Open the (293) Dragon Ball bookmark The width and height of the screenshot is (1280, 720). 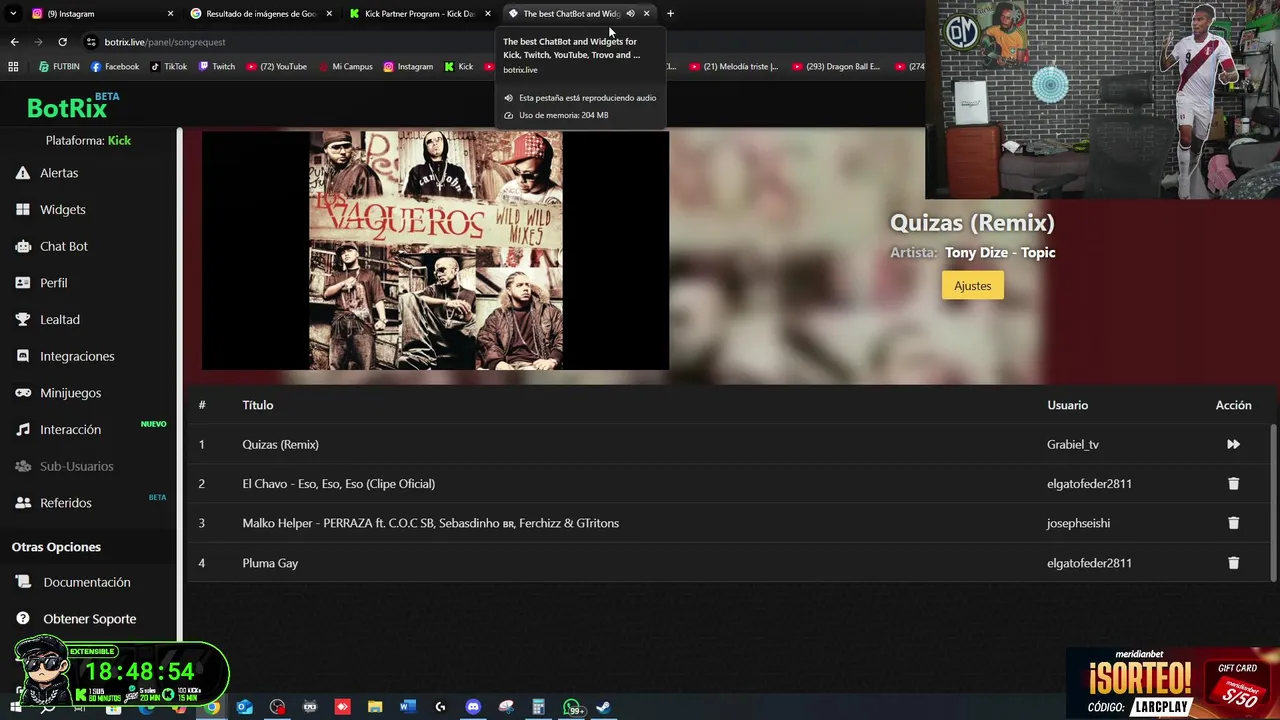tap(837, 67)
